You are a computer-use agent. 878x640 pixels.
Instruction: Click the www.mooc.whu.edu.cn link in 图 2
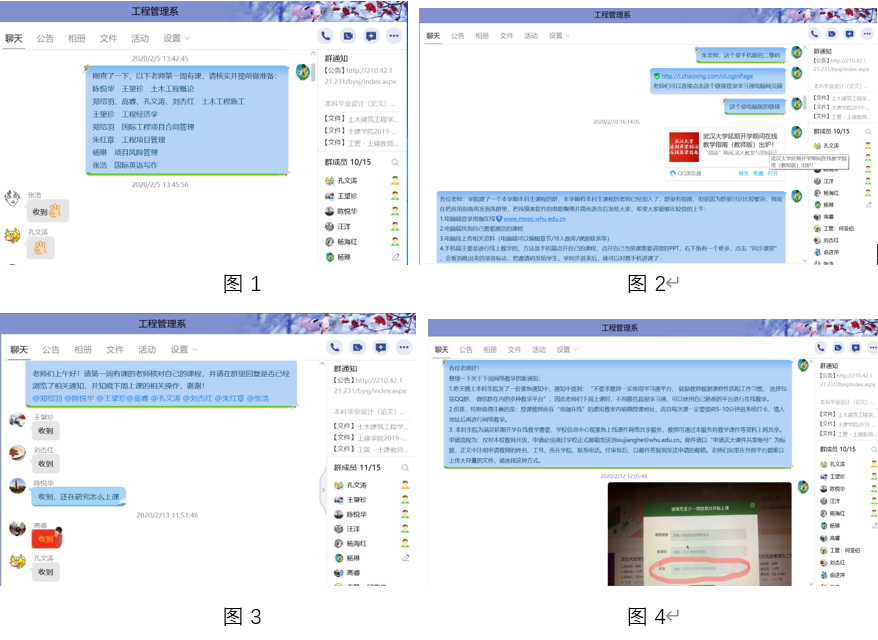point(537,219)
